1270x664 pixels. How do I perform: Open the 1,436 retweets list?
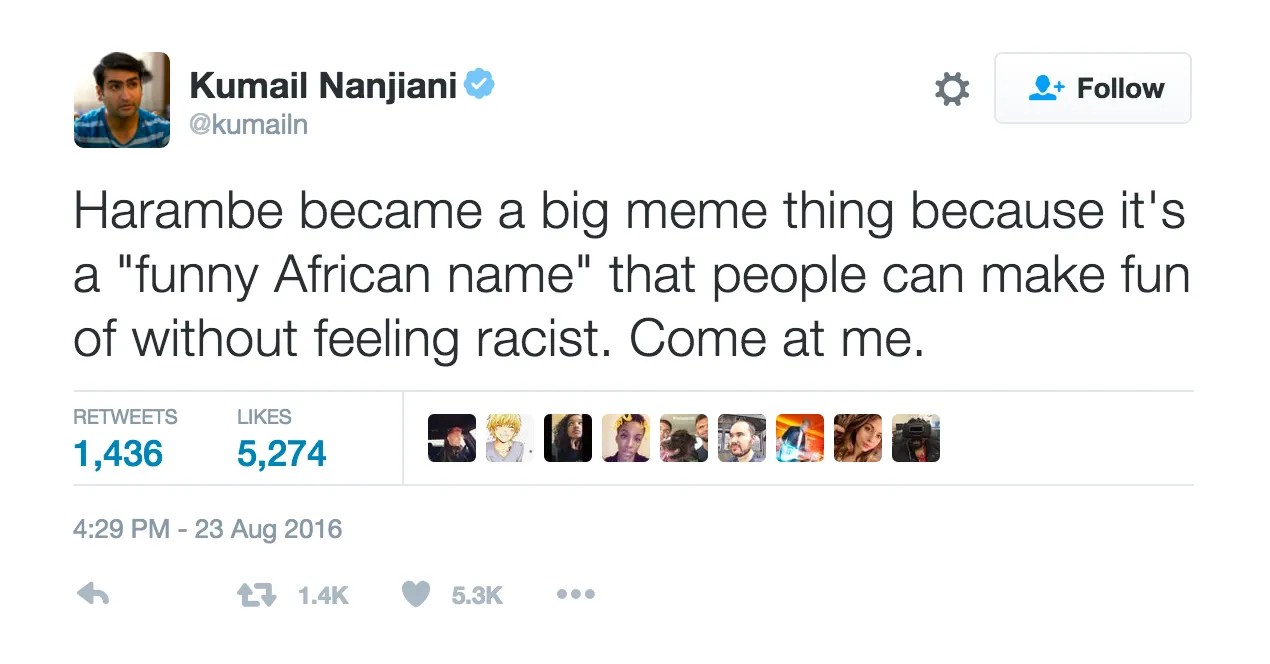pyautogui.click(x=117, y=452)
